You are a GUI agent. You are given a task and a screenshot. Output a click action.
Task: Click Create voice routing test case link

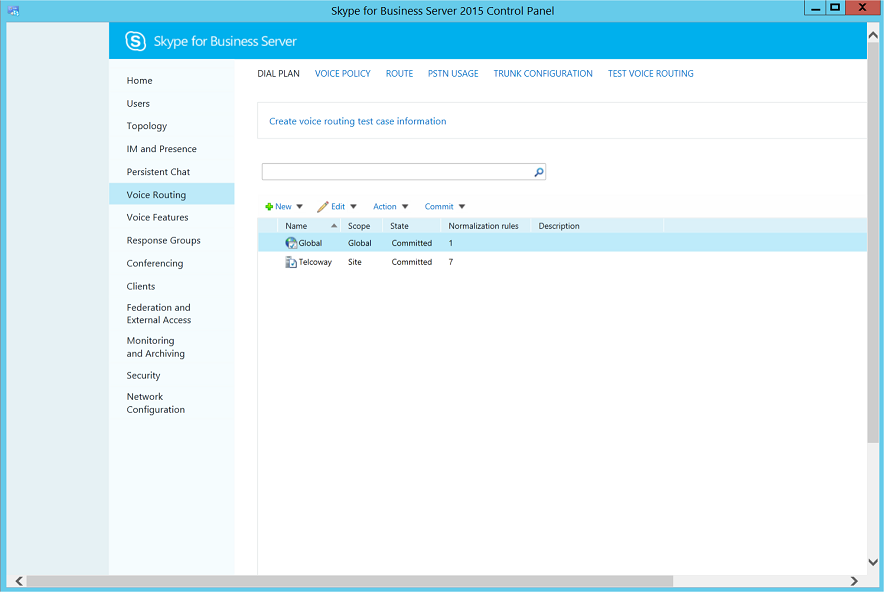point(357,122)
